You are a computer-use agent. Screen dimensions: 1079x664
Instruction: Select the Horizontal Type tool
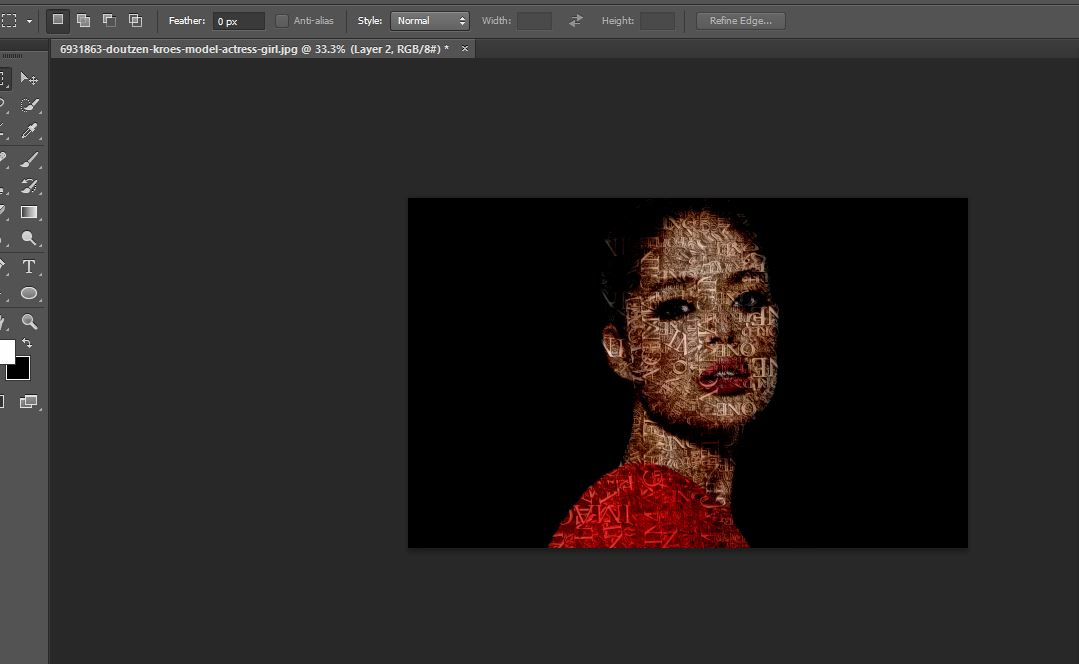[28, 267]
